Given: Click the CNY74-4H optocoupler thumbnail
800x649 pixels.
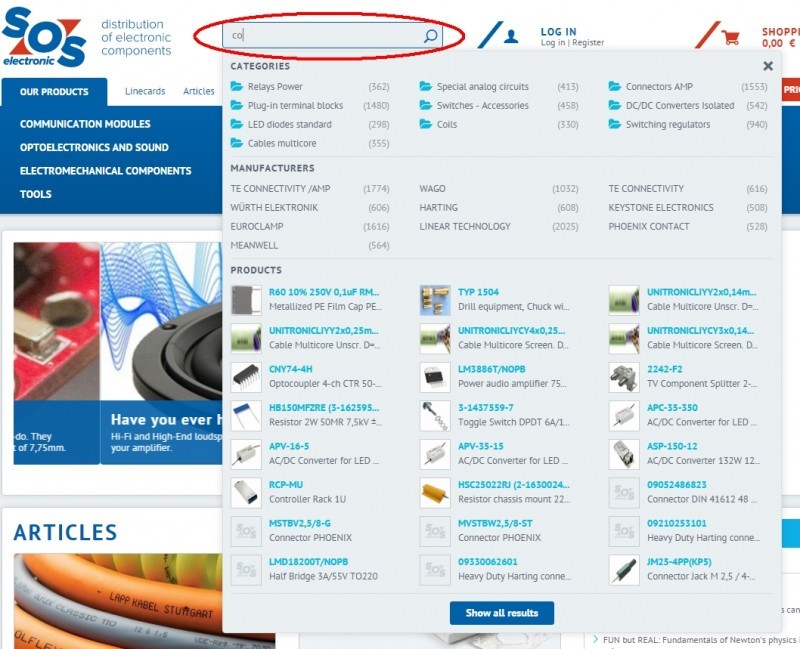Looking at the screenshot, I should click(246, 377).
